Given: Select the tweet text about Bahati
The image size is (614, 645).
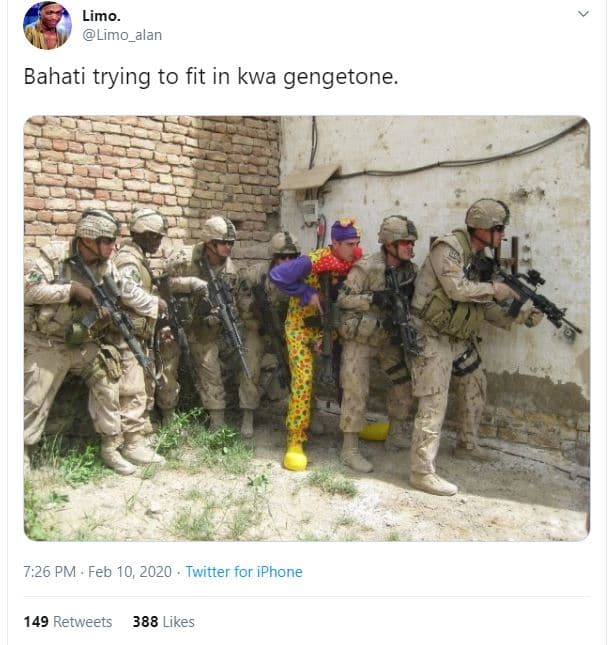Looking at the screenshot, I should (x=211, y=77).
